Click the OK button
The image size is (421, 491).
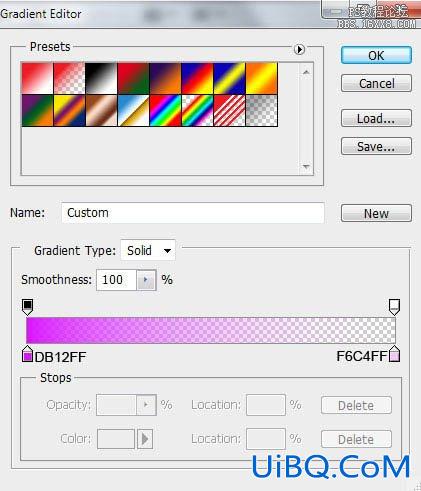[376, 55]
